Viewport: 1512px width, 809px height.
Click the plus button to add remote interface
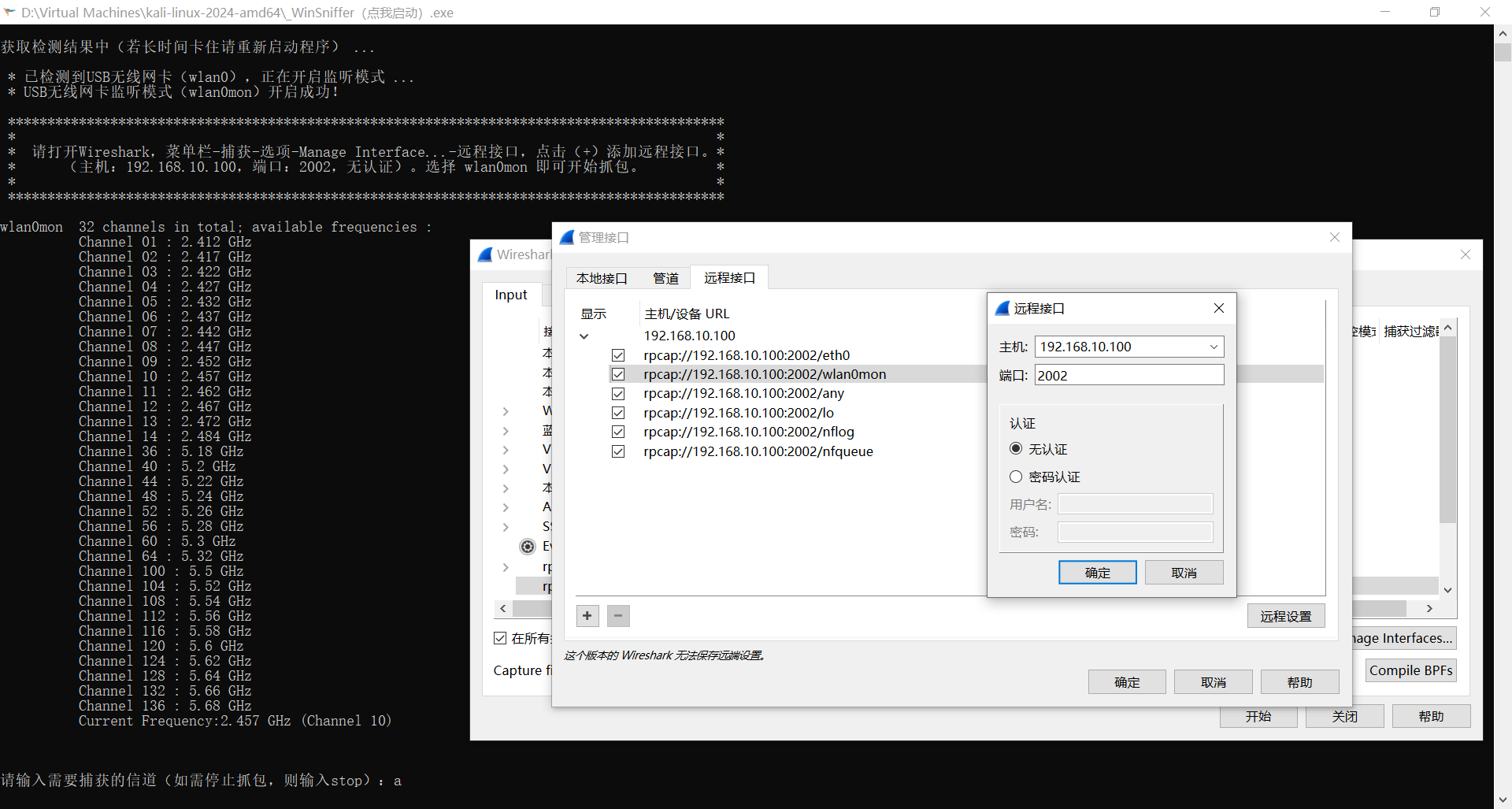click(587, 616)
